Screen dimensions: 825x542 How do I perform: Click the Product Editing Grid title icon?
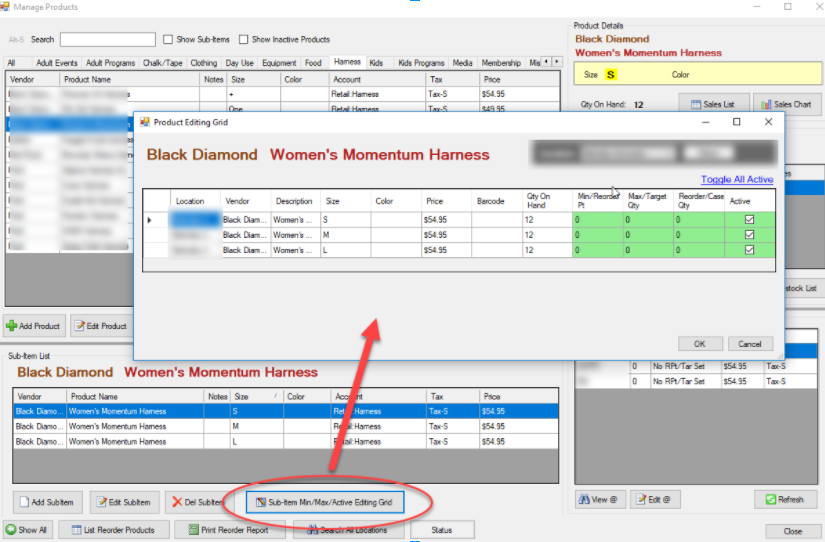145,122
